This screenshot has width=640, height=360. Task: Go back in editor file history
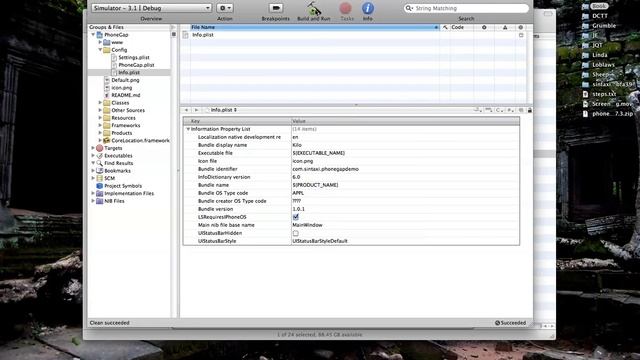click(x=186, y=110)
